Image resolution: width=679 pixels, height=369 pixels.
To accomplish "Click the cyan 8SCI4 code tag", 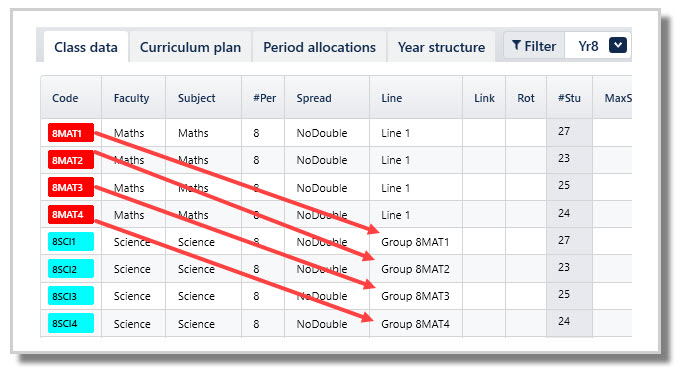I will tap(71, 323).
